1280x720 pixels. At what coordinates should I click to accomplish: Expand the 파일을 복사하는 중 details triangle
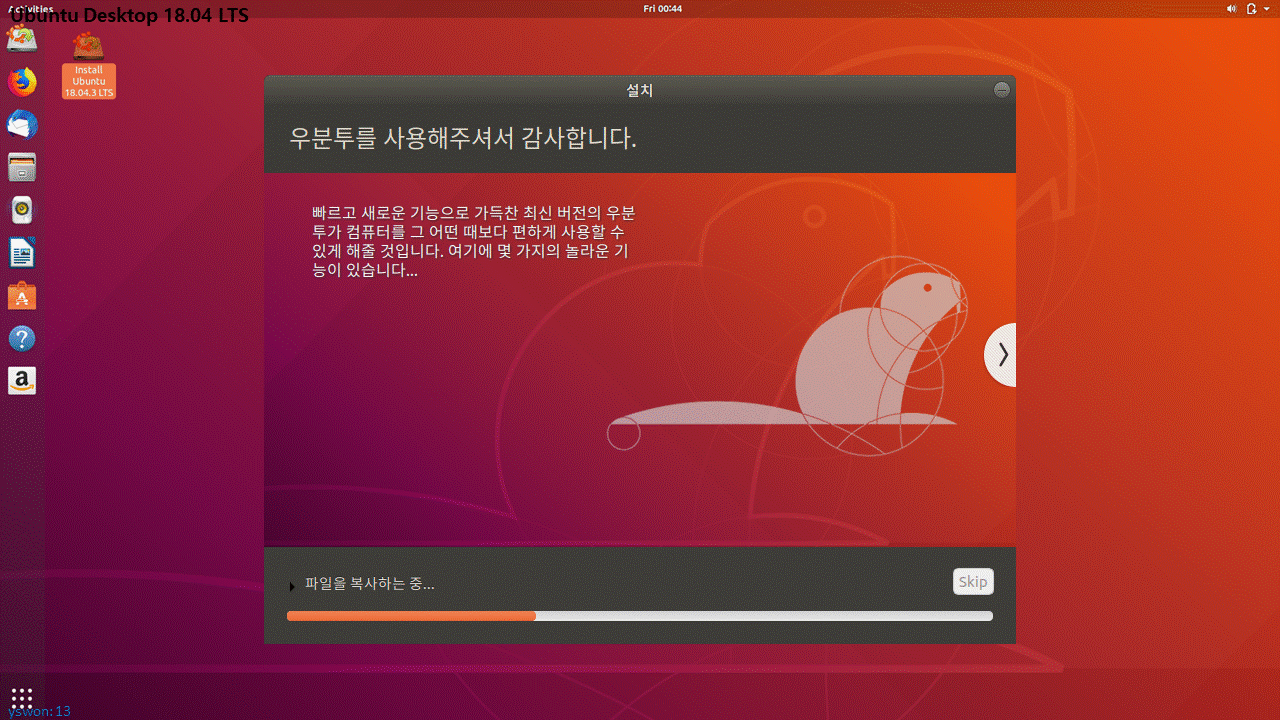[x=292, y=586]
